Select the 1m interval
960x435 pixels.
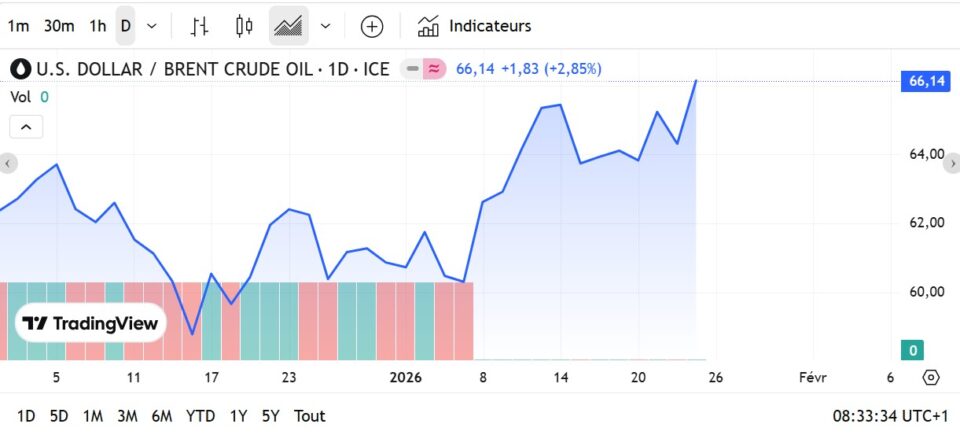click(x=18, y=26)
